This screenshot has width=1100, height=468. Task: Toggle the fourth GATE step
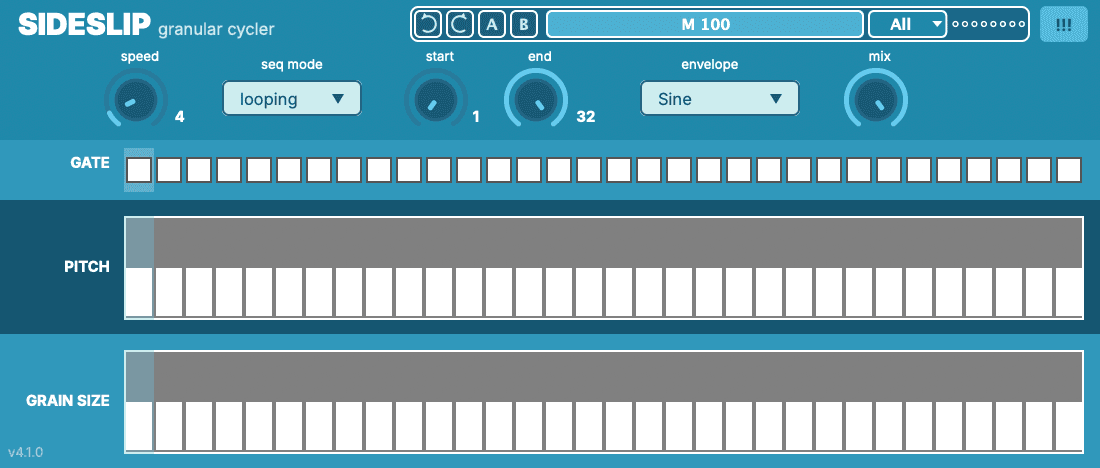229,170
